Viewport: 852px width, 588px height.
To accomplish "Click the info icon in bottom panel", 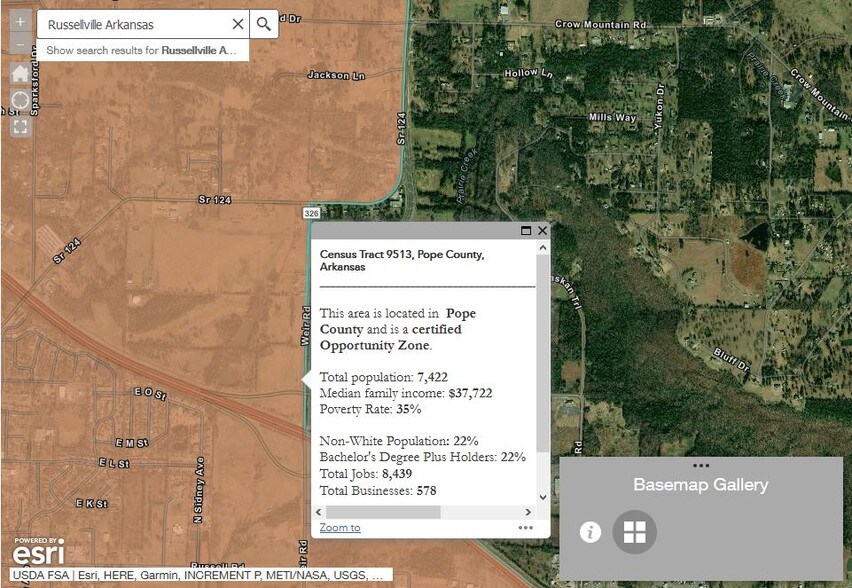I will point(590,532).
